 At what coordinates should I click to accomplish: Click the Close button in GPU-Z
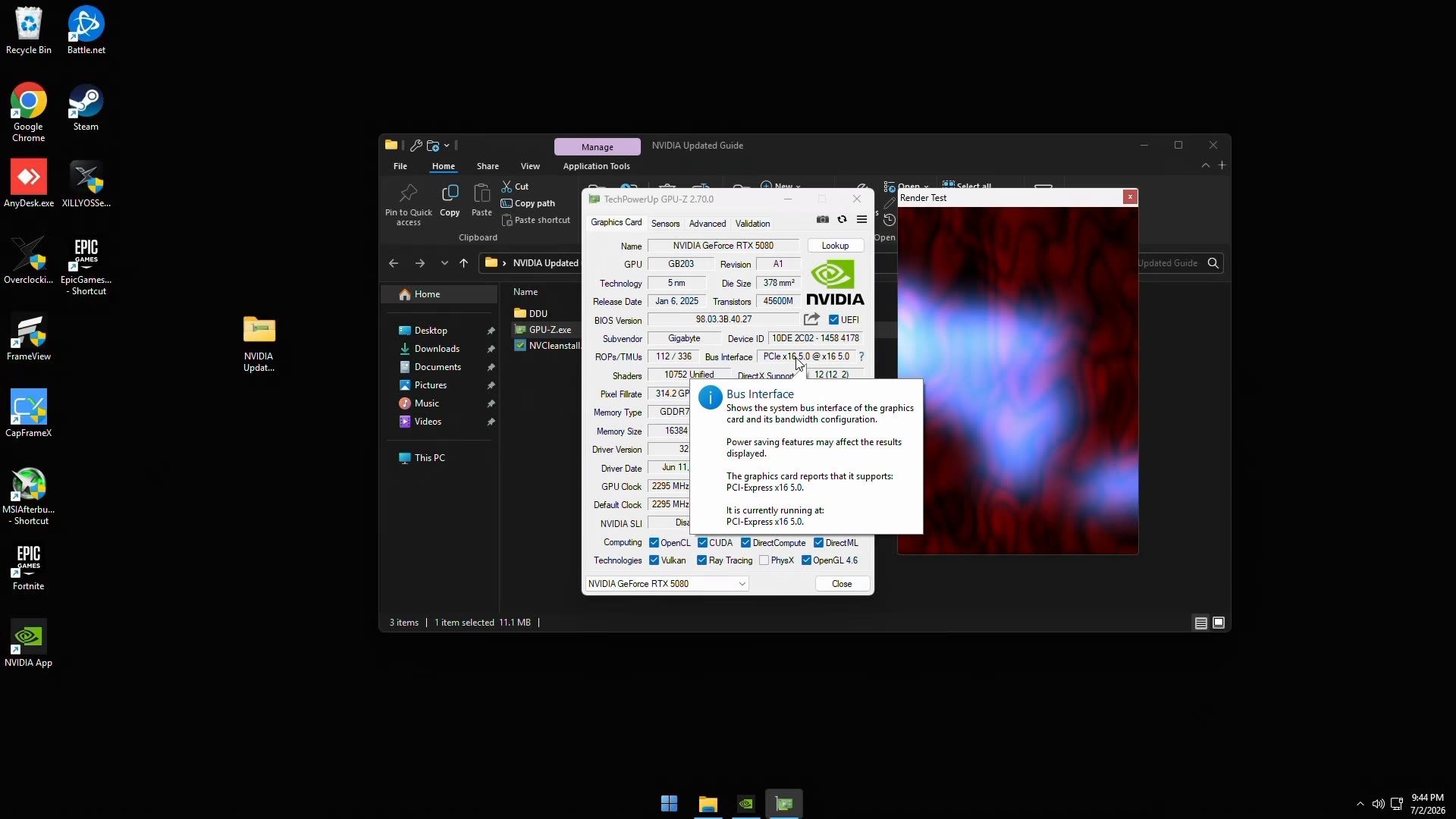coord(842,584)
